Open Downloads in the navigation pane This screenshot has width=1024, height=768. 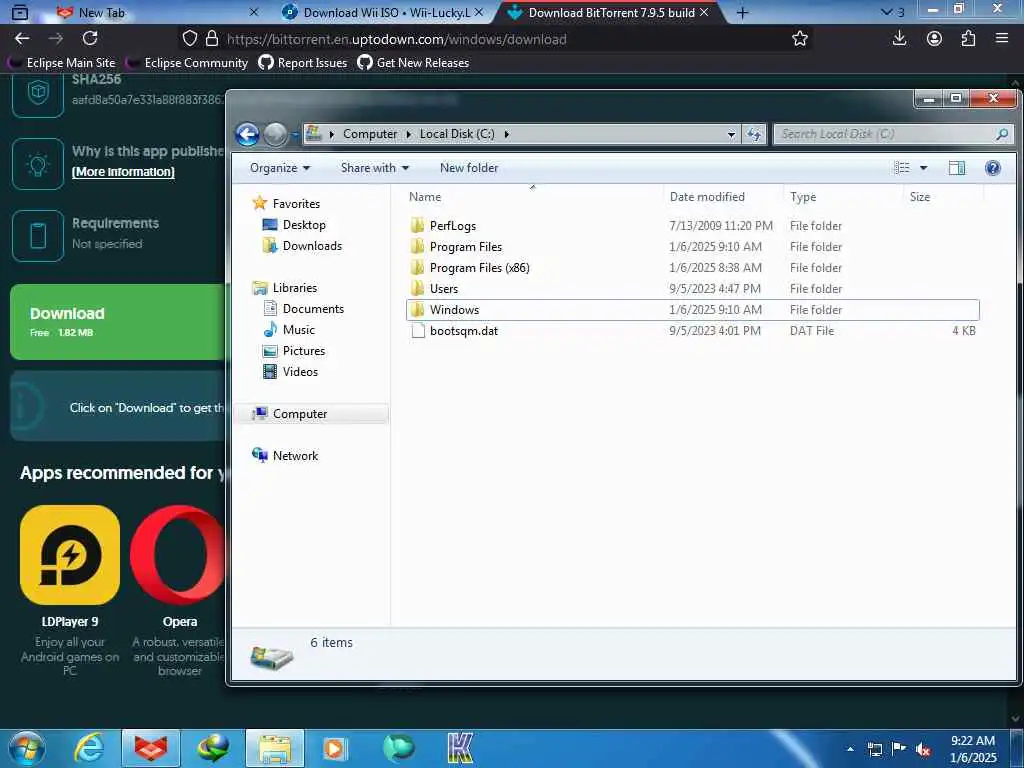point(312,246)
